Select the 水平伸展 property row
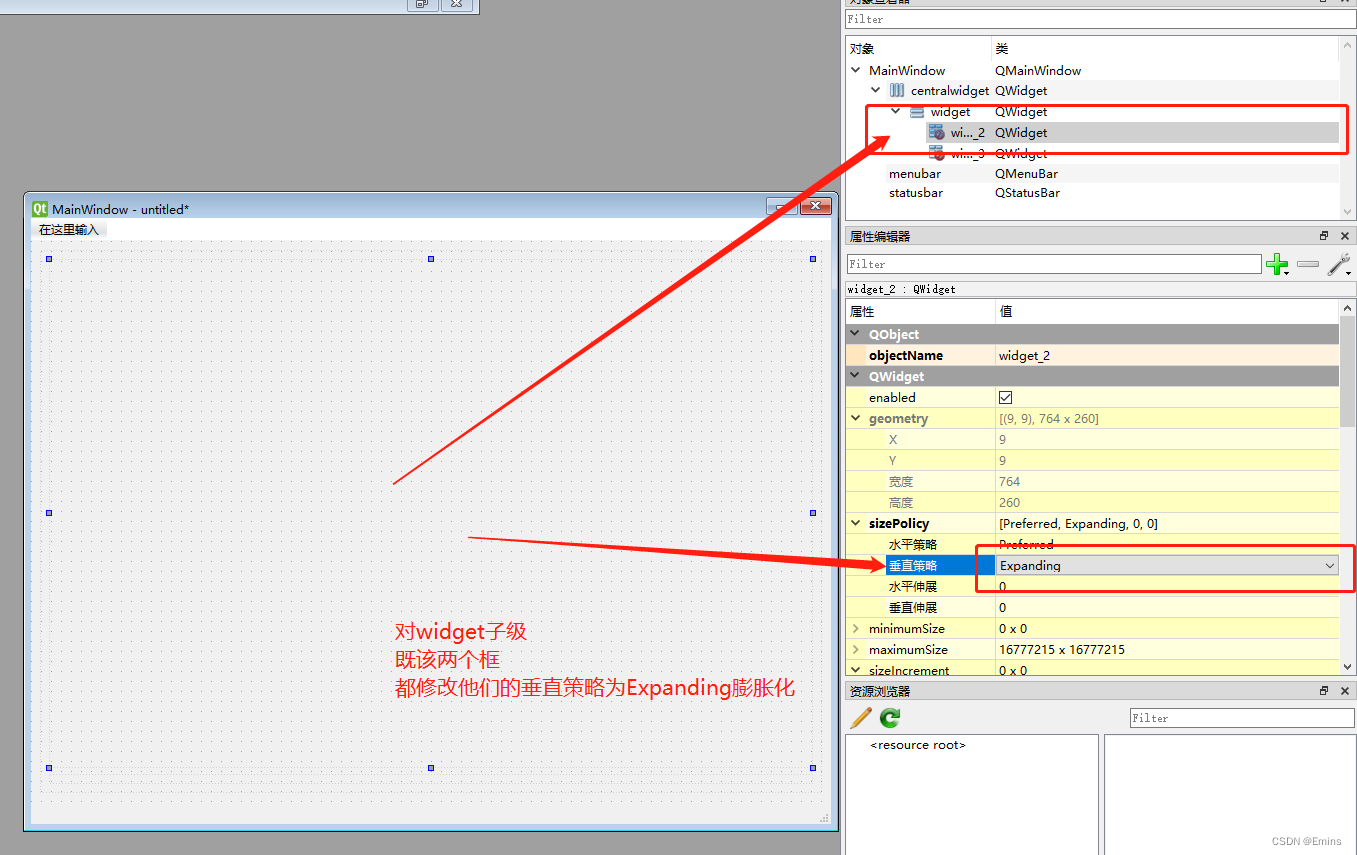 click(1092, 587)
